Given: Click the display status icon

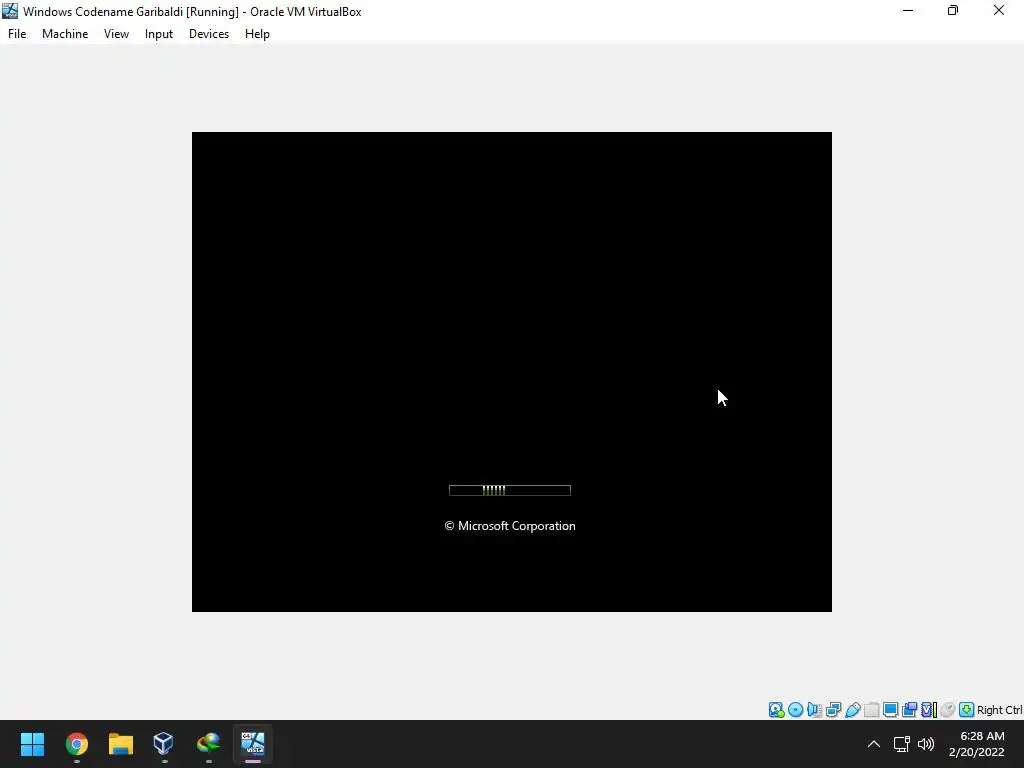Looking at the screenshot, I should 890,710.
